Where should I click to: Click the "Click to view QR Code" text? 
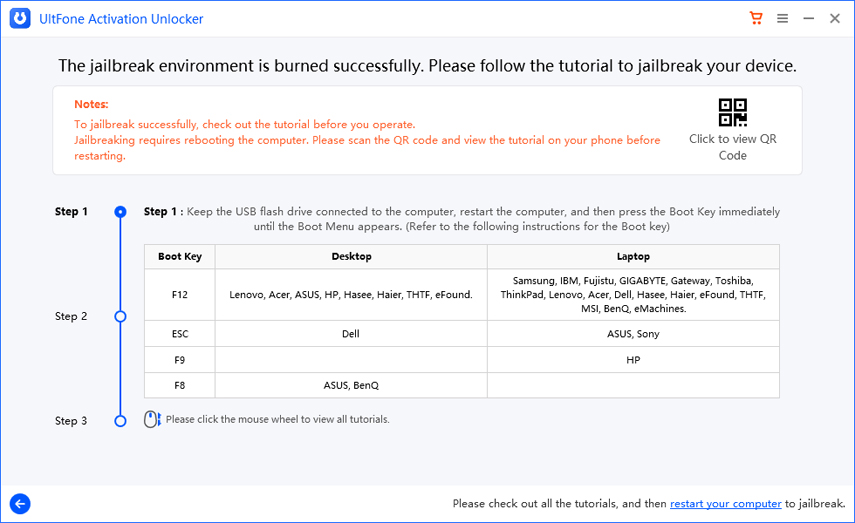pos(732,147)
